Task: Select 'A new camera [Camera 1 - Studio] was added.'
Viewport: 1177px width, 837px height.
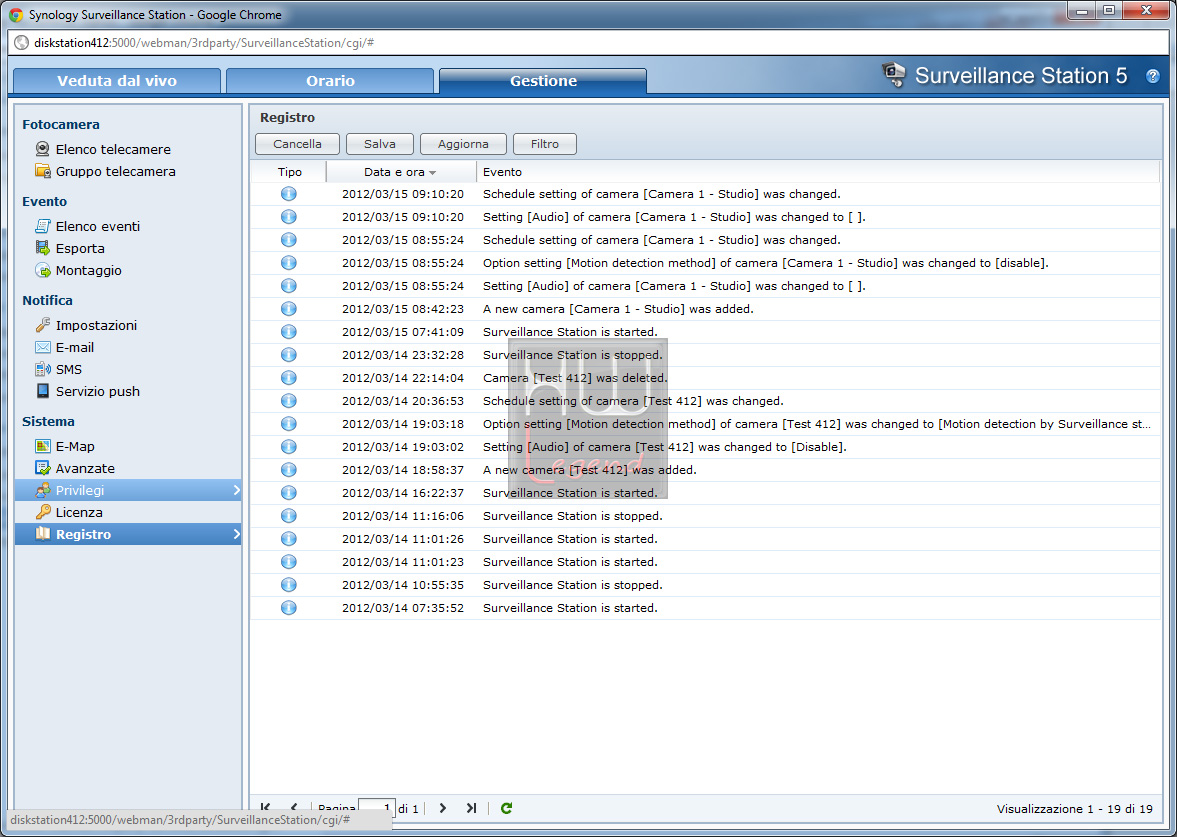Action: coord(618,309)
